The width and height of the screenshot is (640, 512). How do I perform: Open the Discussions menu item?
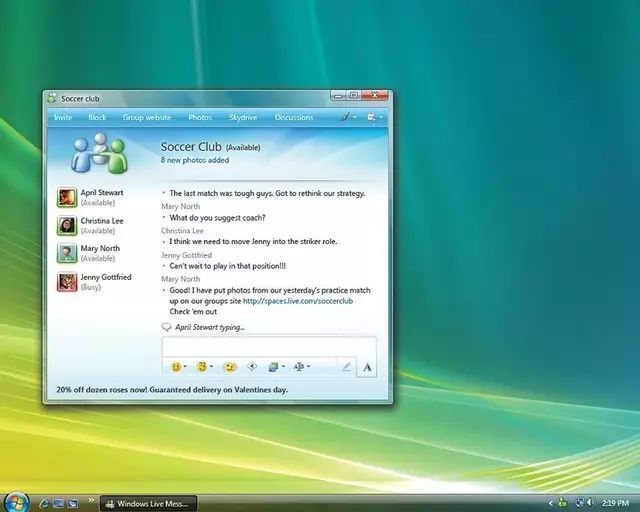[x=294, y=118]
